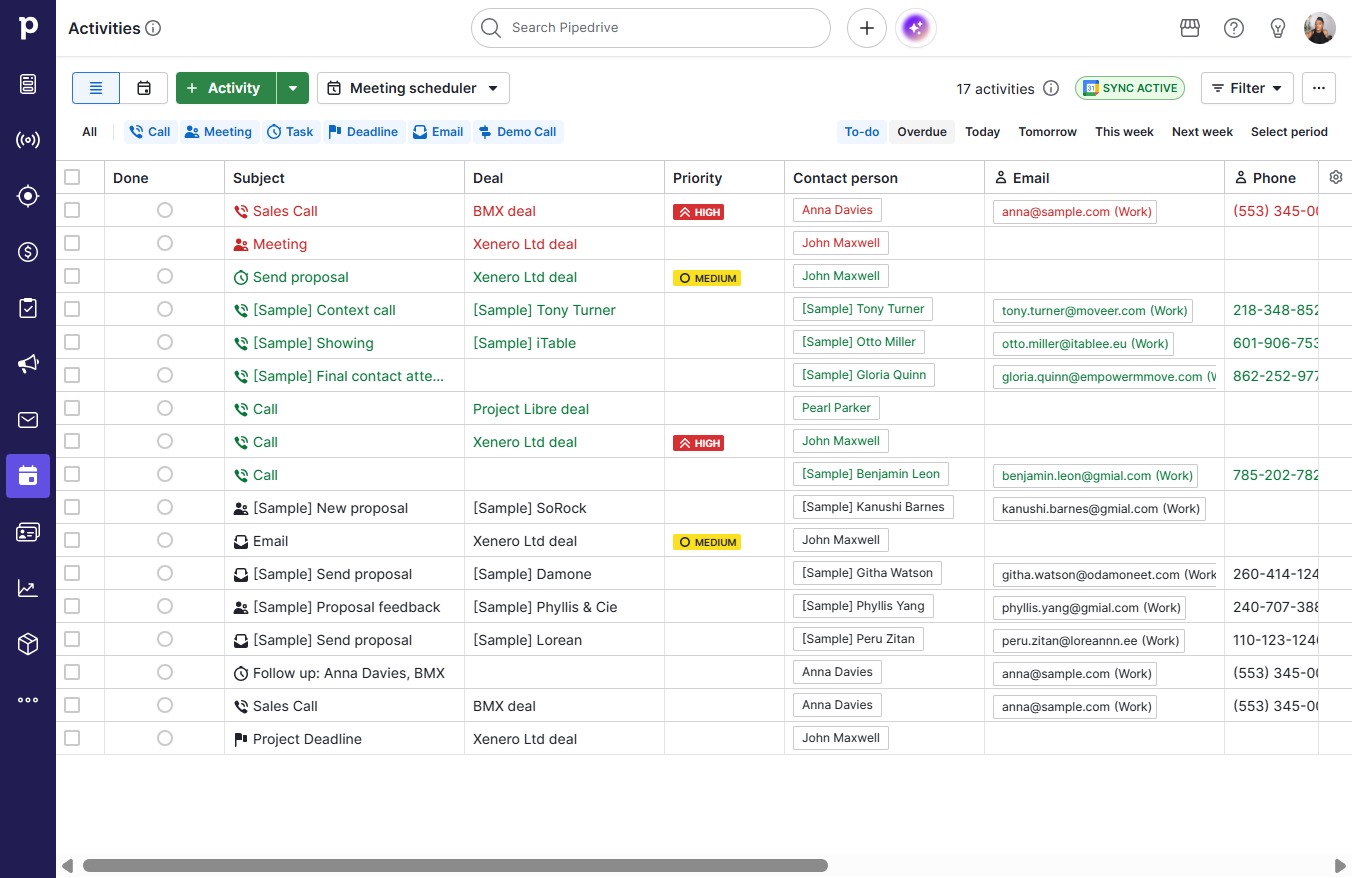Open Activities calendar icon in sidebar
The height and width of the screenshot is (878, 1352).
click(28, 476)
